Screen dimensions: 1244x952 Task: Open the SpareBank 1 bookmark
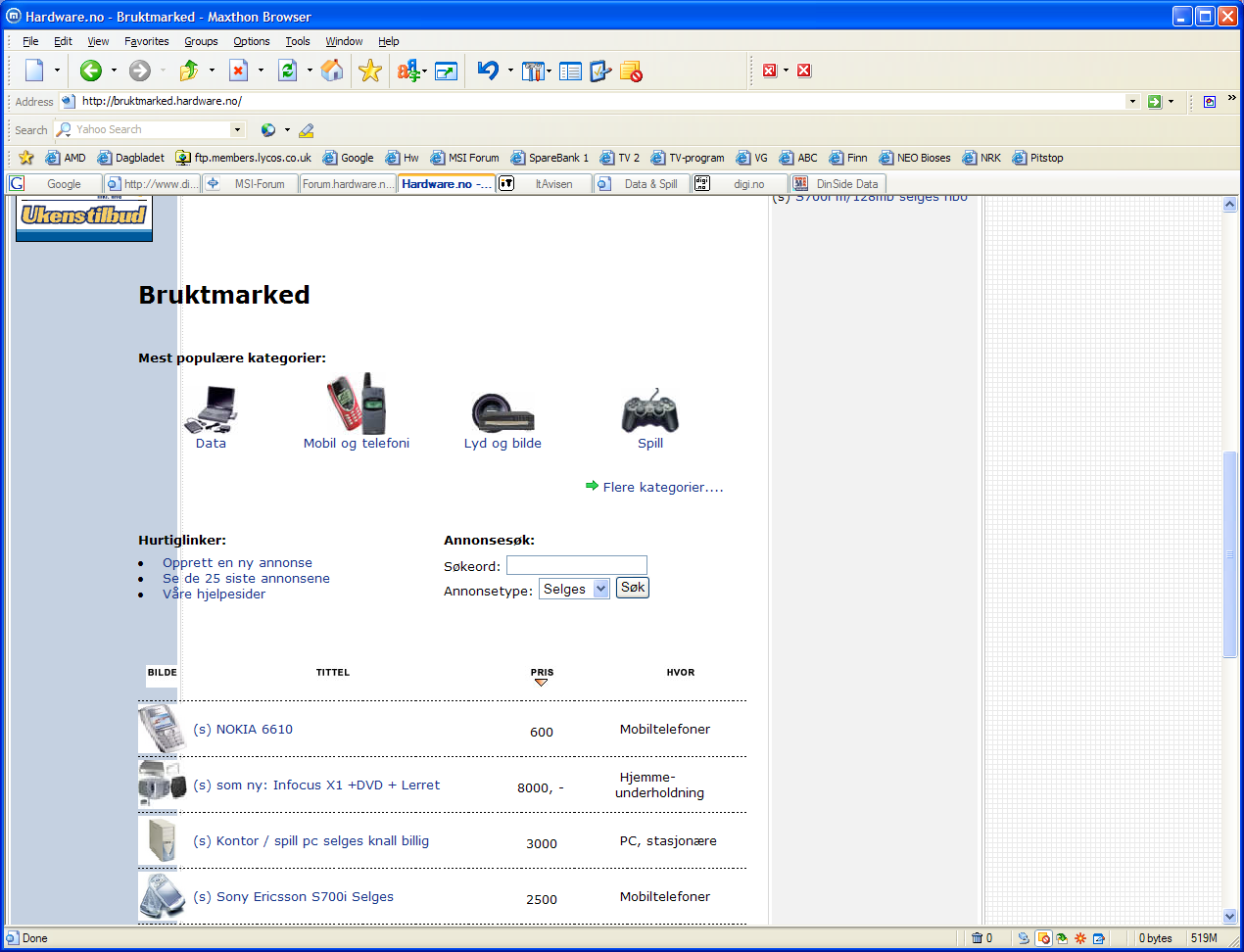click(x=550, y=157)
